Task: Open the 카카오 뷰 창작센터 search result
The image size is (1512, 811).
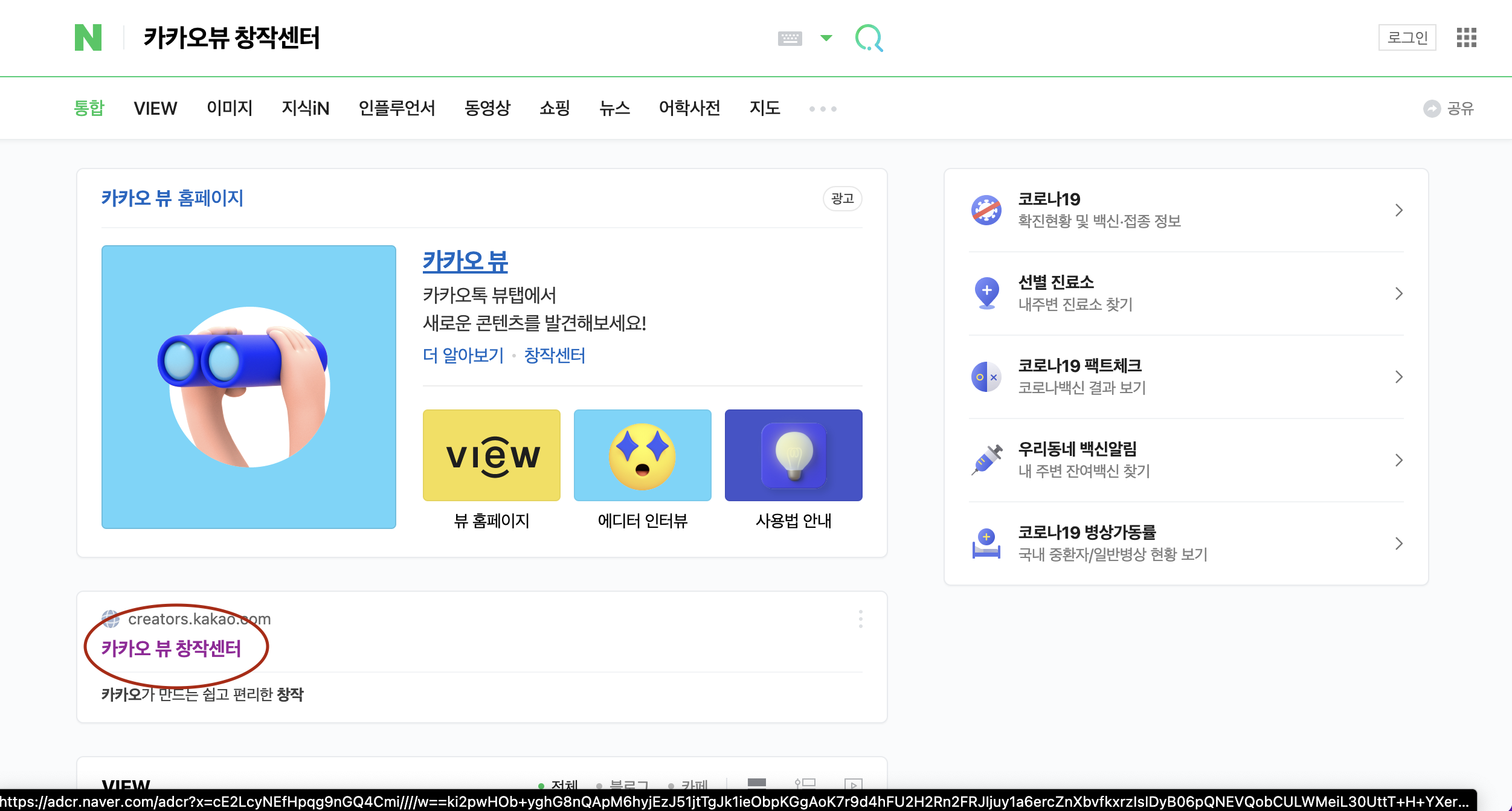Action: (x=172, y=649)
